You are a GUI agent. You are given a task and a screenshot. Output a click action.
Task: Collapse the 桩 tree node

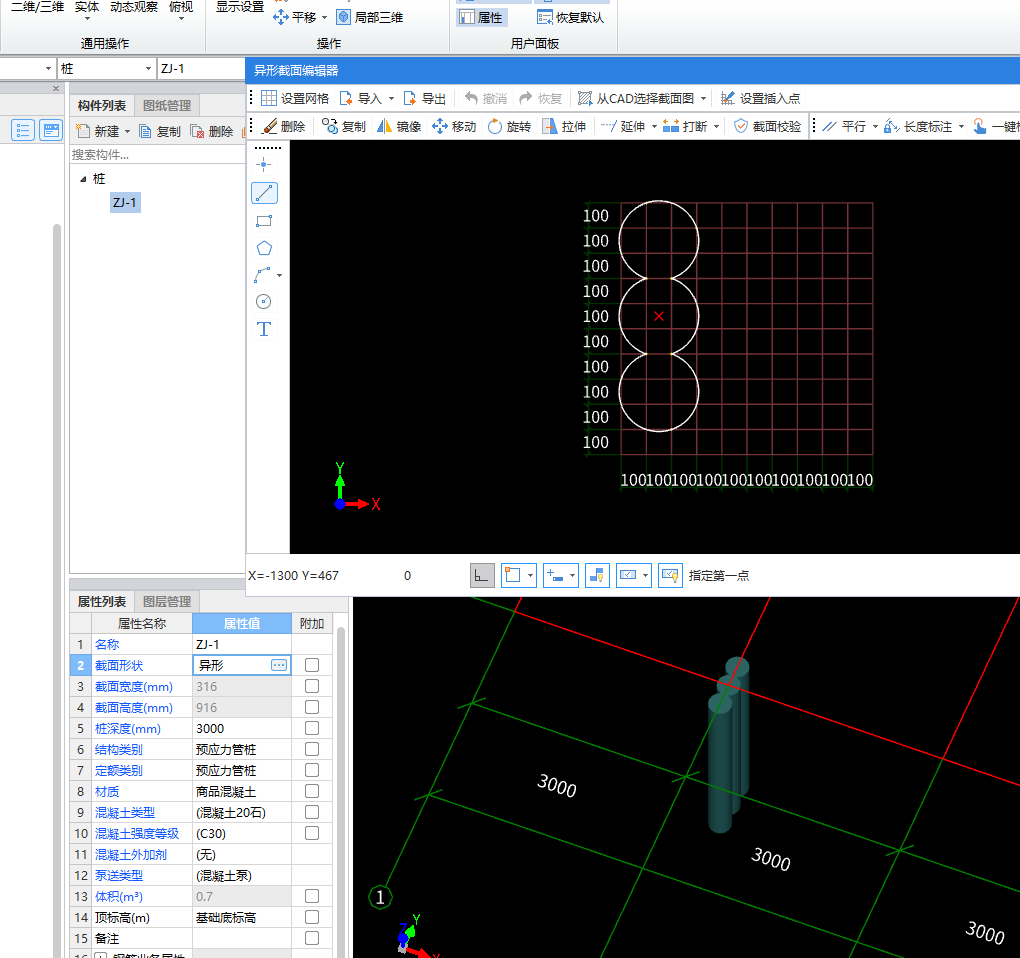click(83, 179)
